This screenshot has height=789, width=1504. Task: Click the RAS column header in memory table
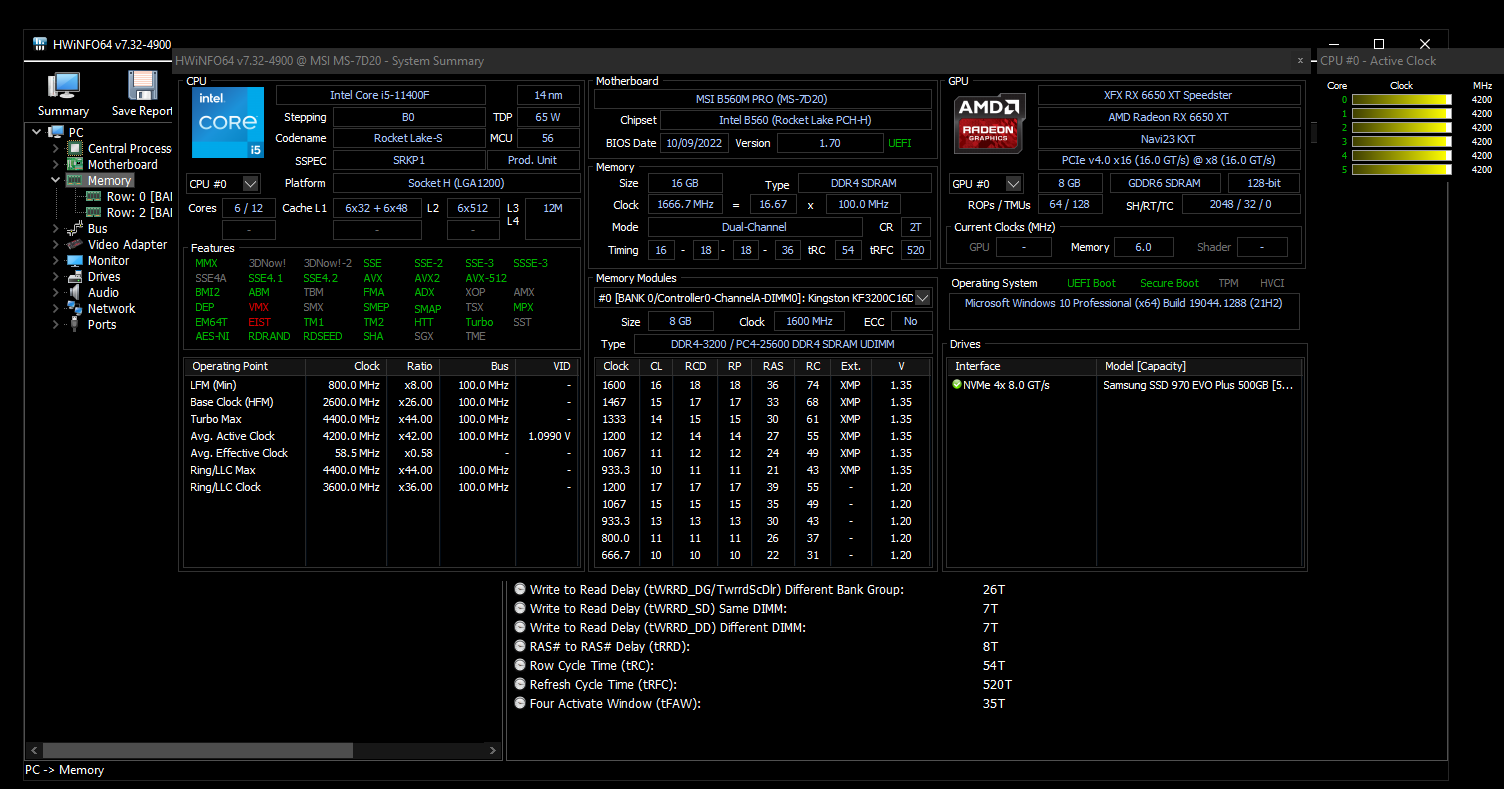pos(772,366)
